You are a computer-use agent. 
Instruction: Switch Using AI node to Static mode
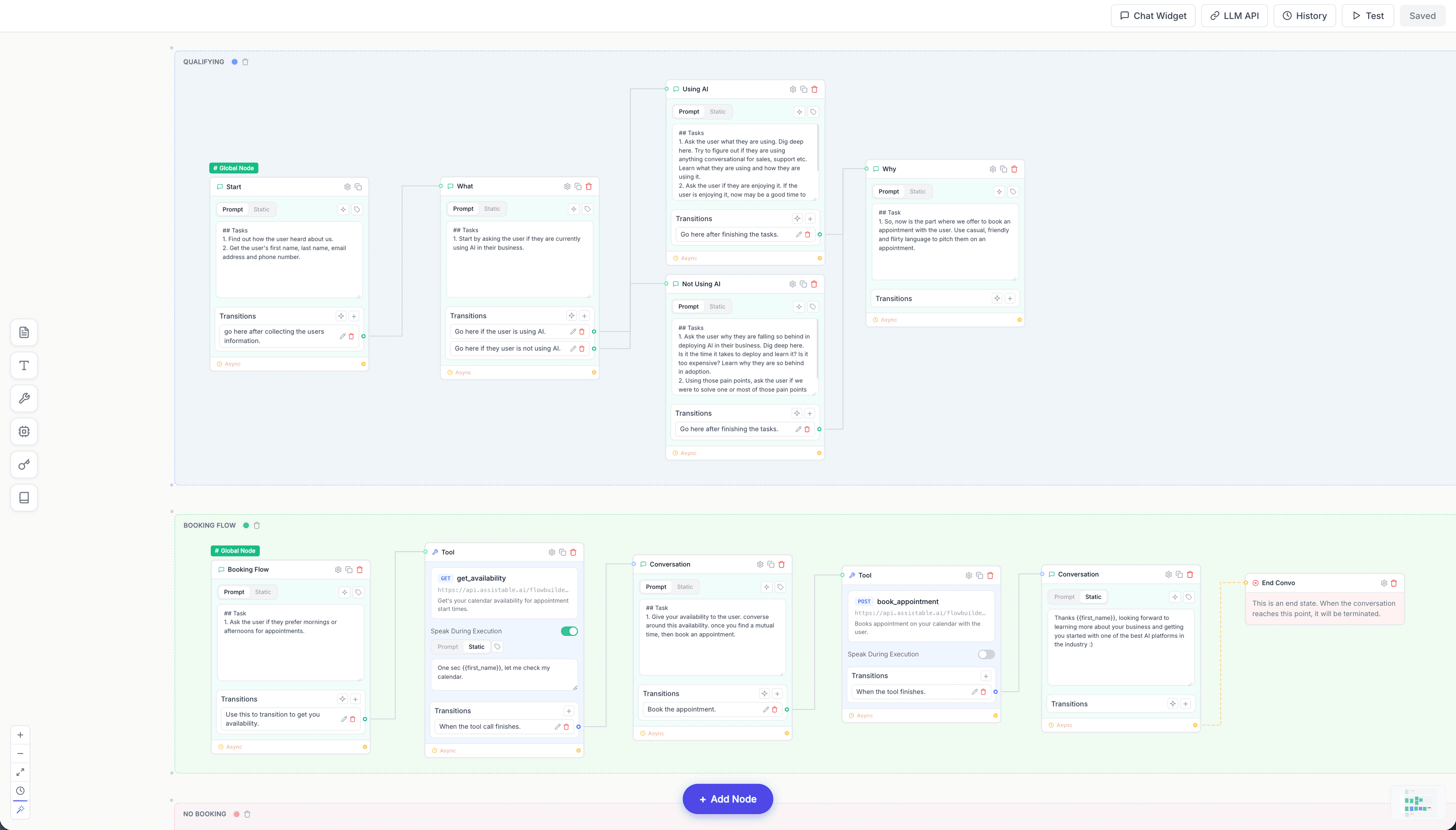(717, 111)
